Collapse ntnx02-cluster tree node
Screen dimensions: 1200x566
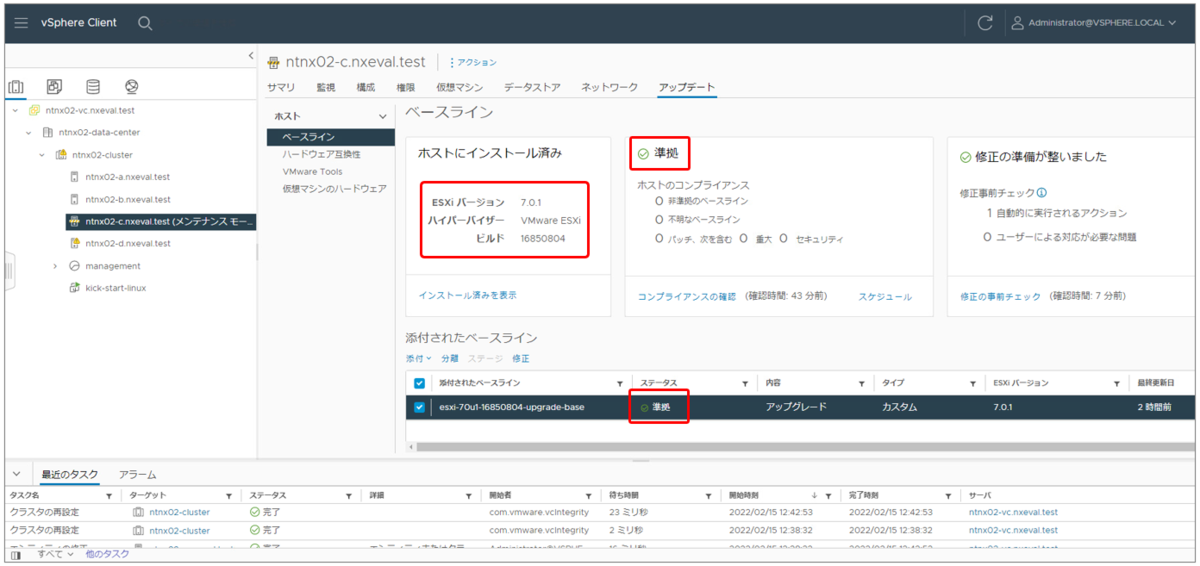(42, 155)
